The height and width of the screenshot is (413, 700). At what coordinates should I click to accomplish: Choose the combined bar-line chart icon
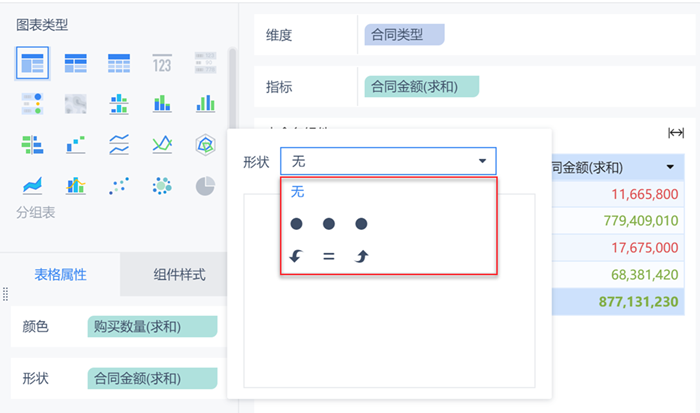(x=76, y=185)
